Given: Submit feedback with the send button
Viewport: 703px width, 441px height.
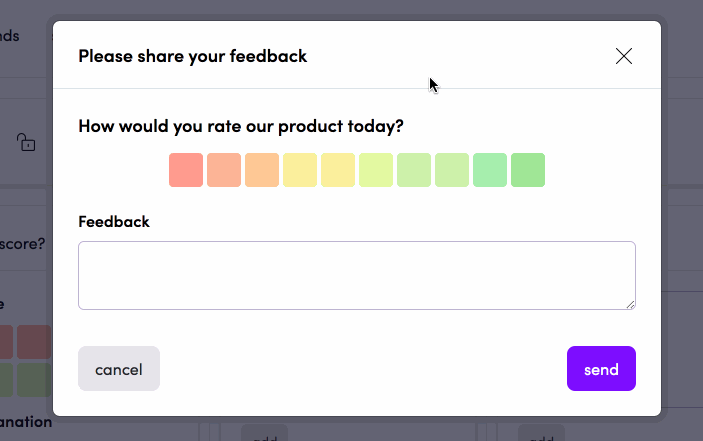Looking at the screenshot, I should [601, 368].
